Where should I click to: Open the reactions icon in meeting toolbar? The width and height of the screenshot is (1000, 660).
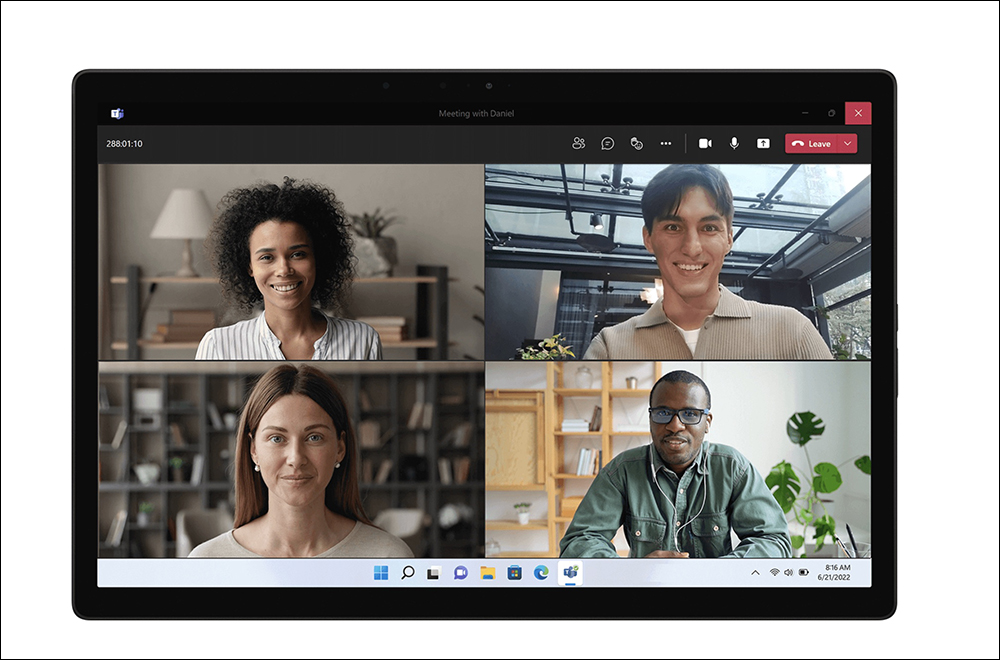(x=636, y=143)
